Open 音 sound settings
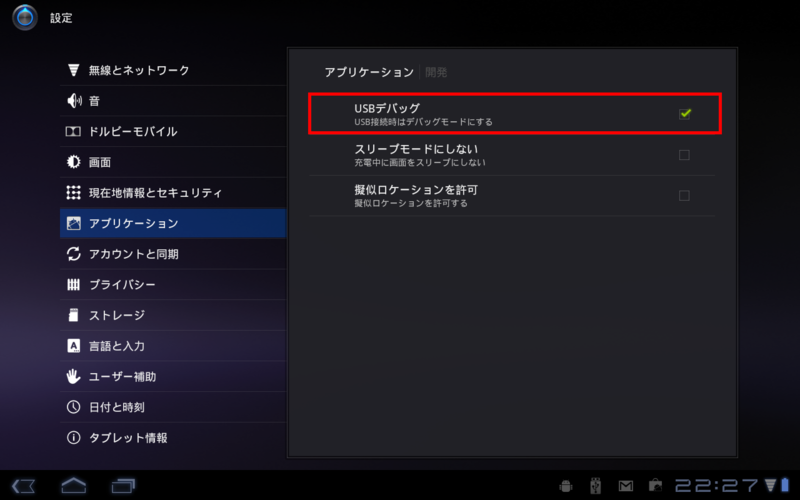This screenshot has width=800, height=500. 173,101
